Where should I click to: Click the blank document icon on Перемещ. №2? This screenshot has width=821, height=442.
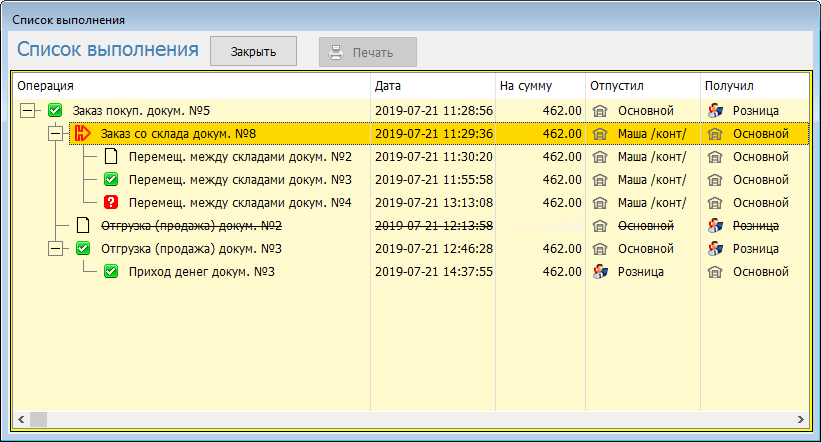[x=111, y=157]
